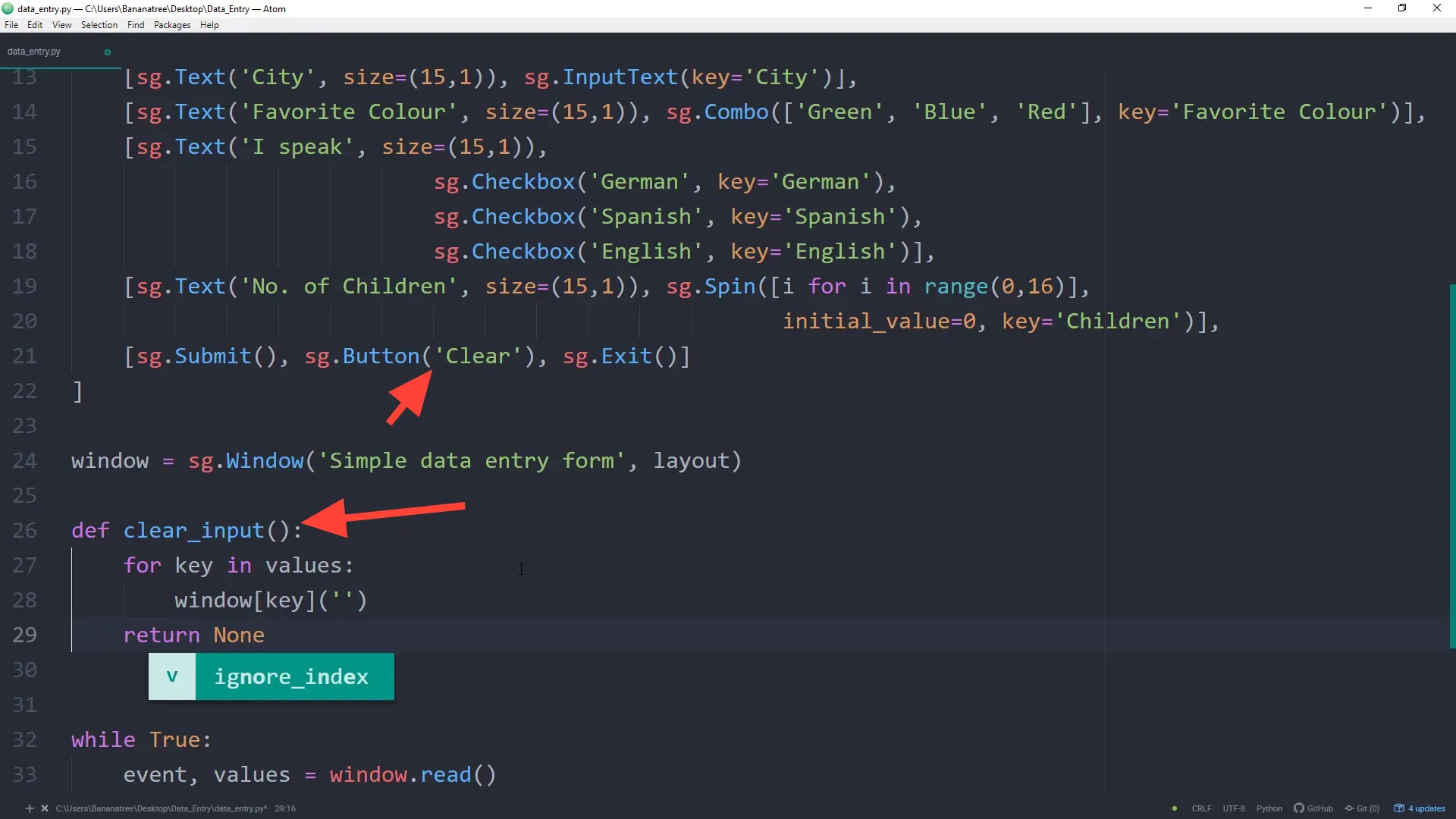This screenshot has height=819, width=1456.
Task: Open the Python grammar selector
Action: point(1269,808)
